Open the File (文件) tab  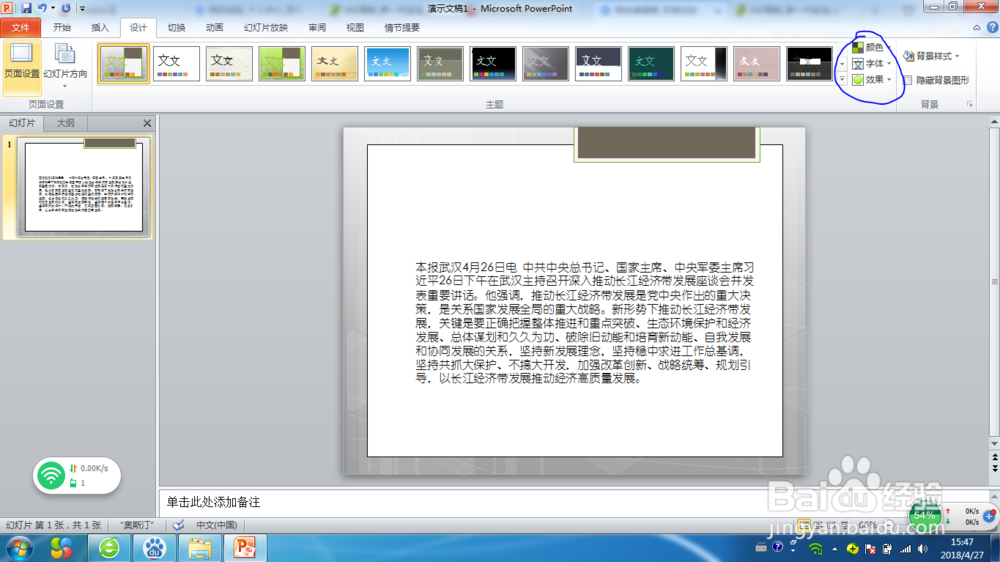20,27
